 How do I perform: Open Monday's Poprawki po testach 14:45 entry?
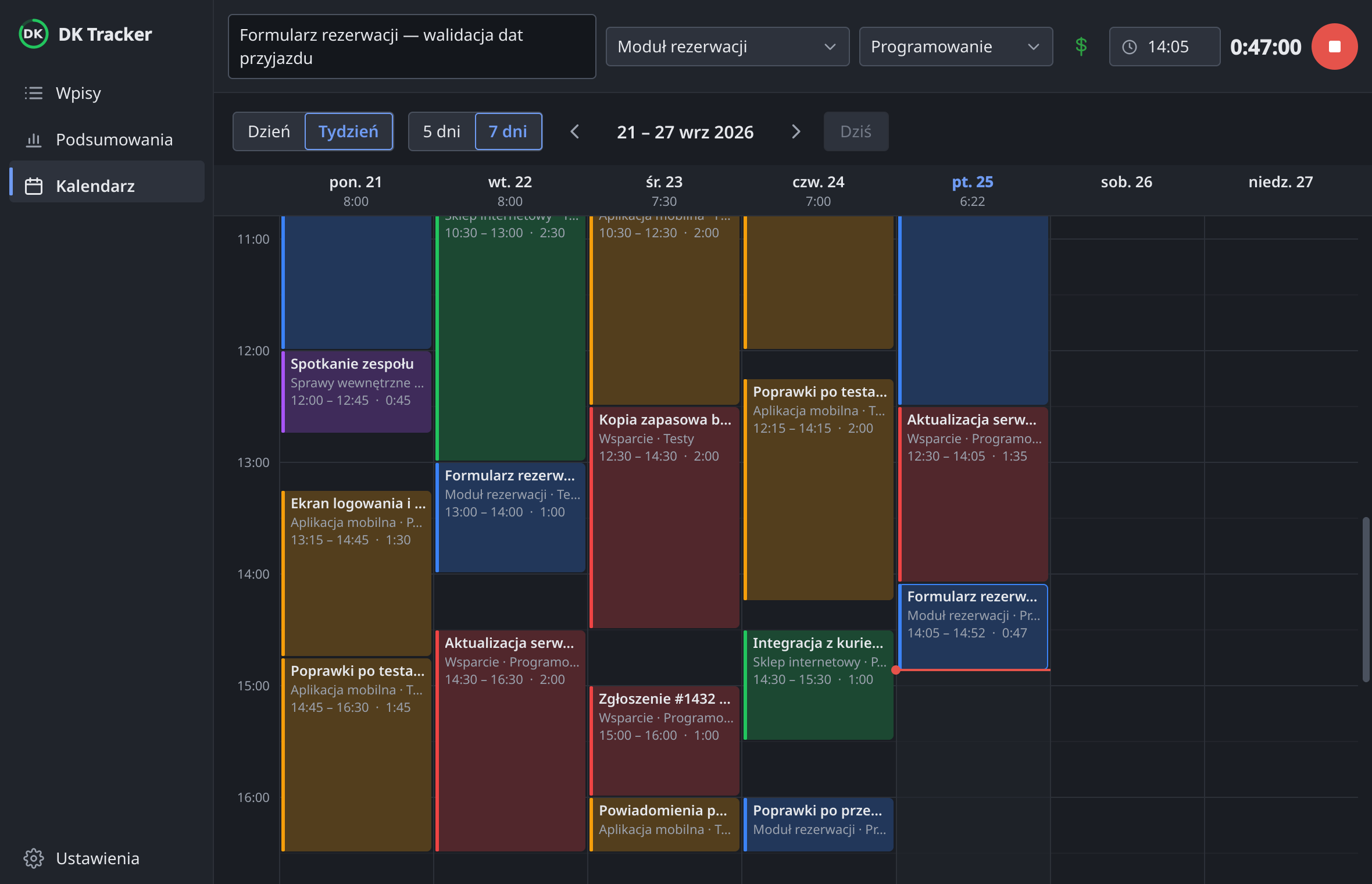(356, 754)
